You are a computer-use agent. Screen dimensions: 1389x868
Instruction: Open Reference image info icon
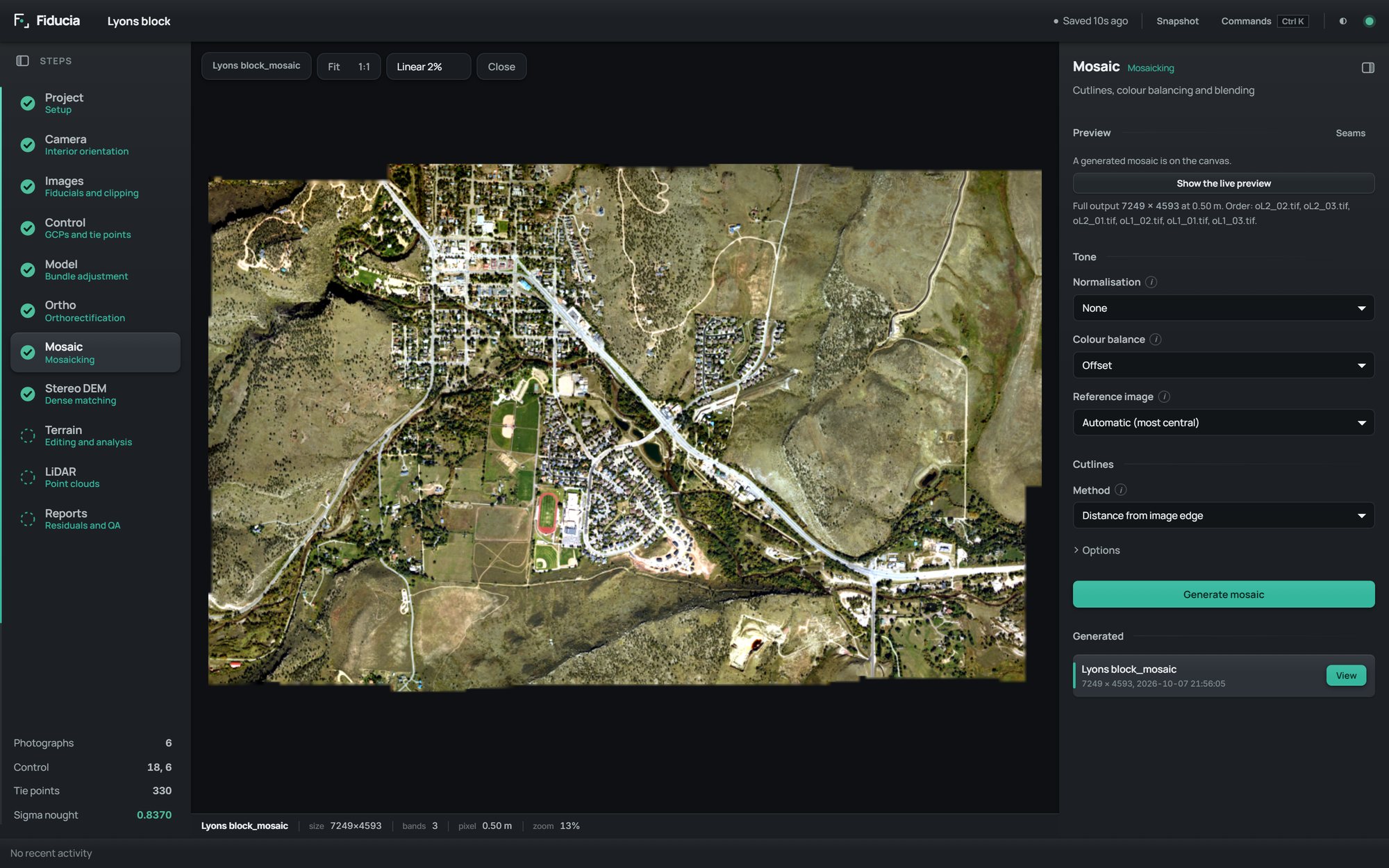point(1164,397)
